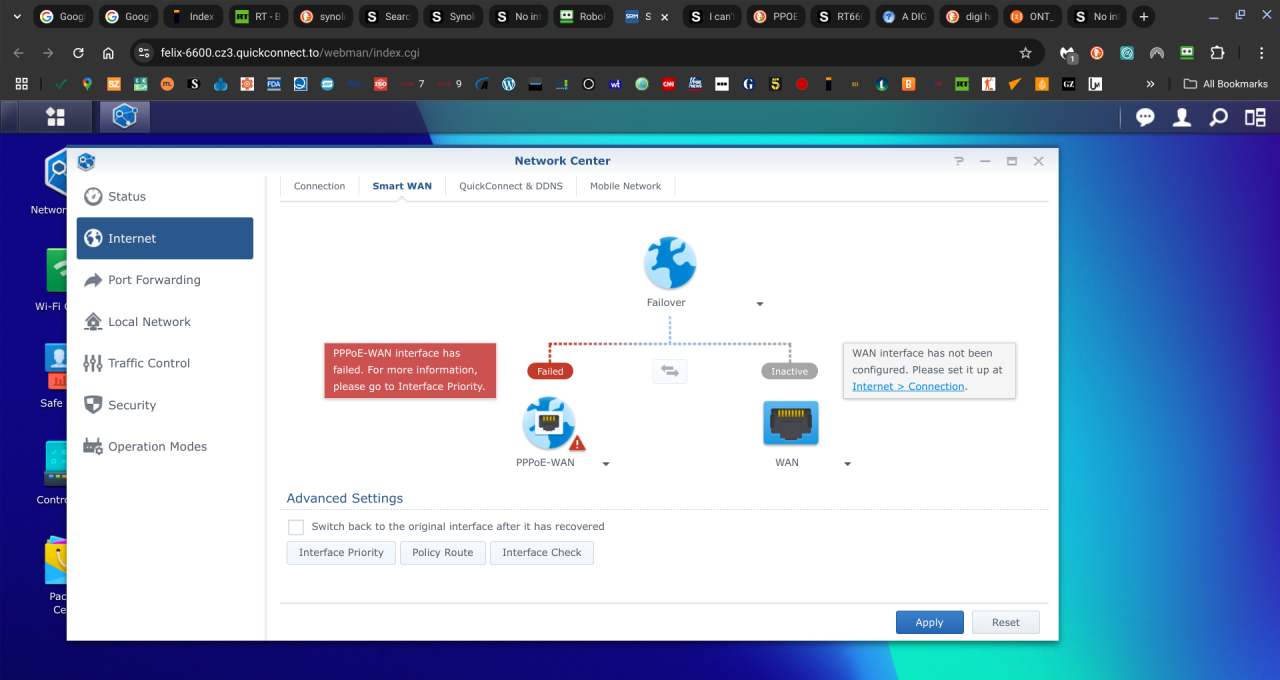1280x680 pixels.
Task: Apply the Smart WAN settings
Action: 929,622
